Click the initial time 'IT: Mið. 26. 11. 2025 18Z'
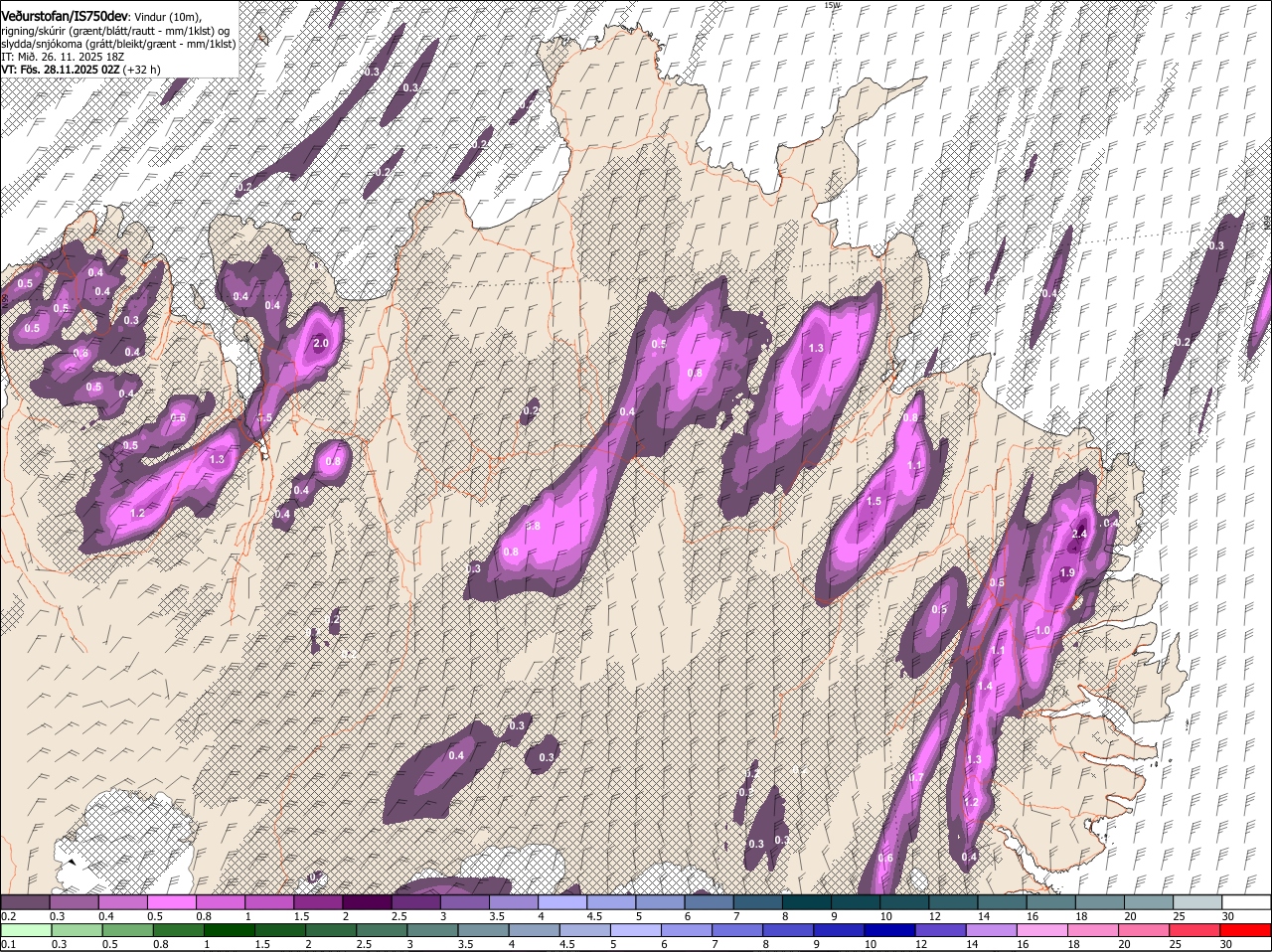Image resolution: width=1272 pixels, height=952 pixels. tap(63, 57)
